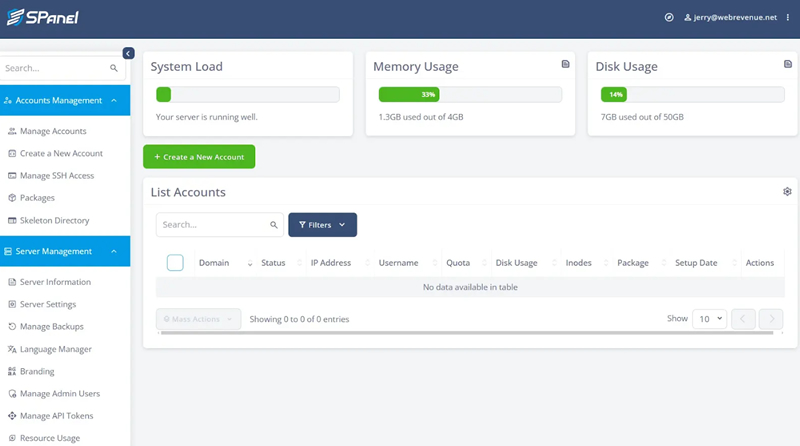This screenshot has height=446, width=800.
Task: Click the Accounts Management section icon
Action: click(8, 101)
